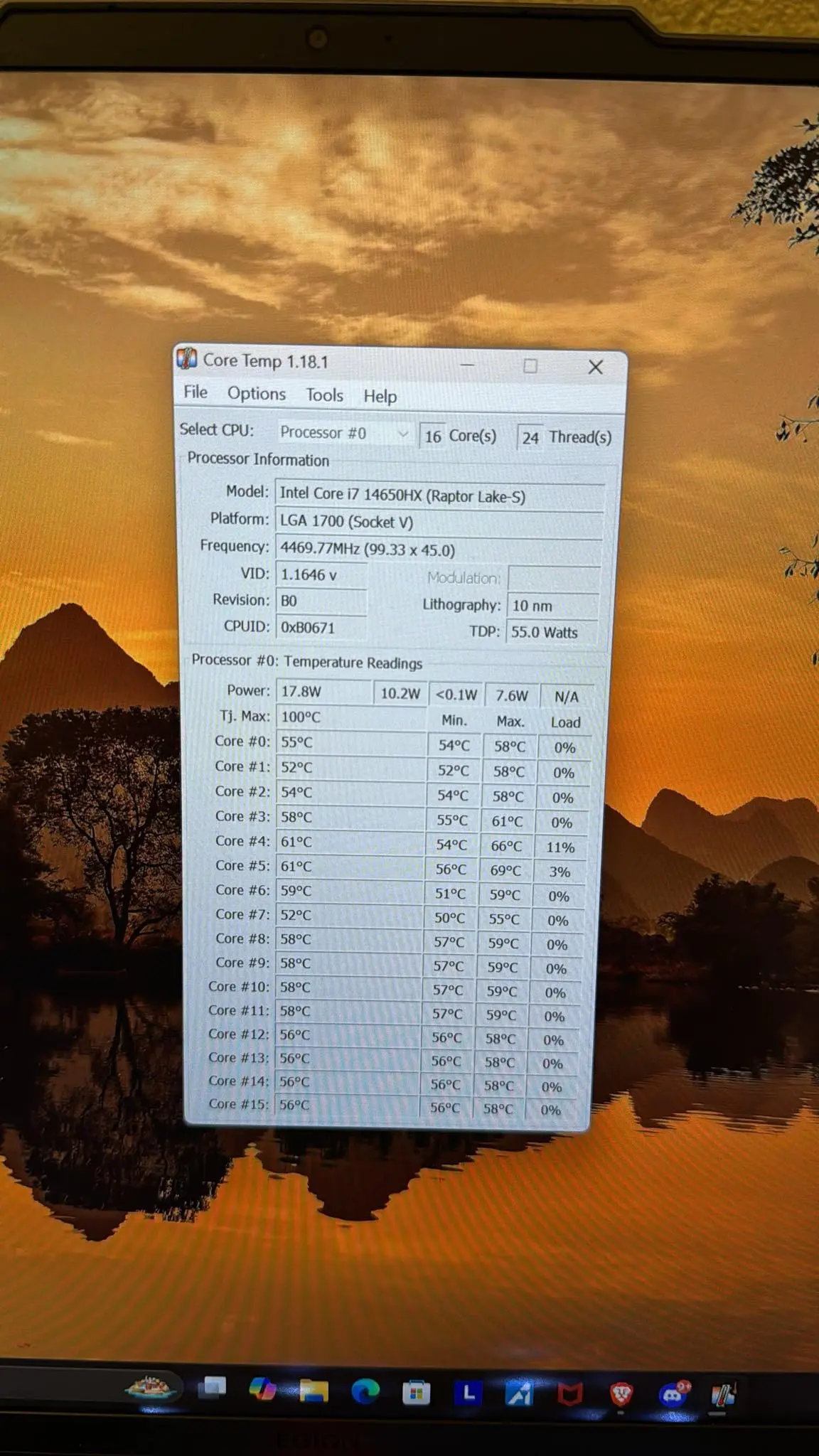Open the Help menu
Image resolution: width=819 pixels, height=1456 pixels.
(380, 396)
